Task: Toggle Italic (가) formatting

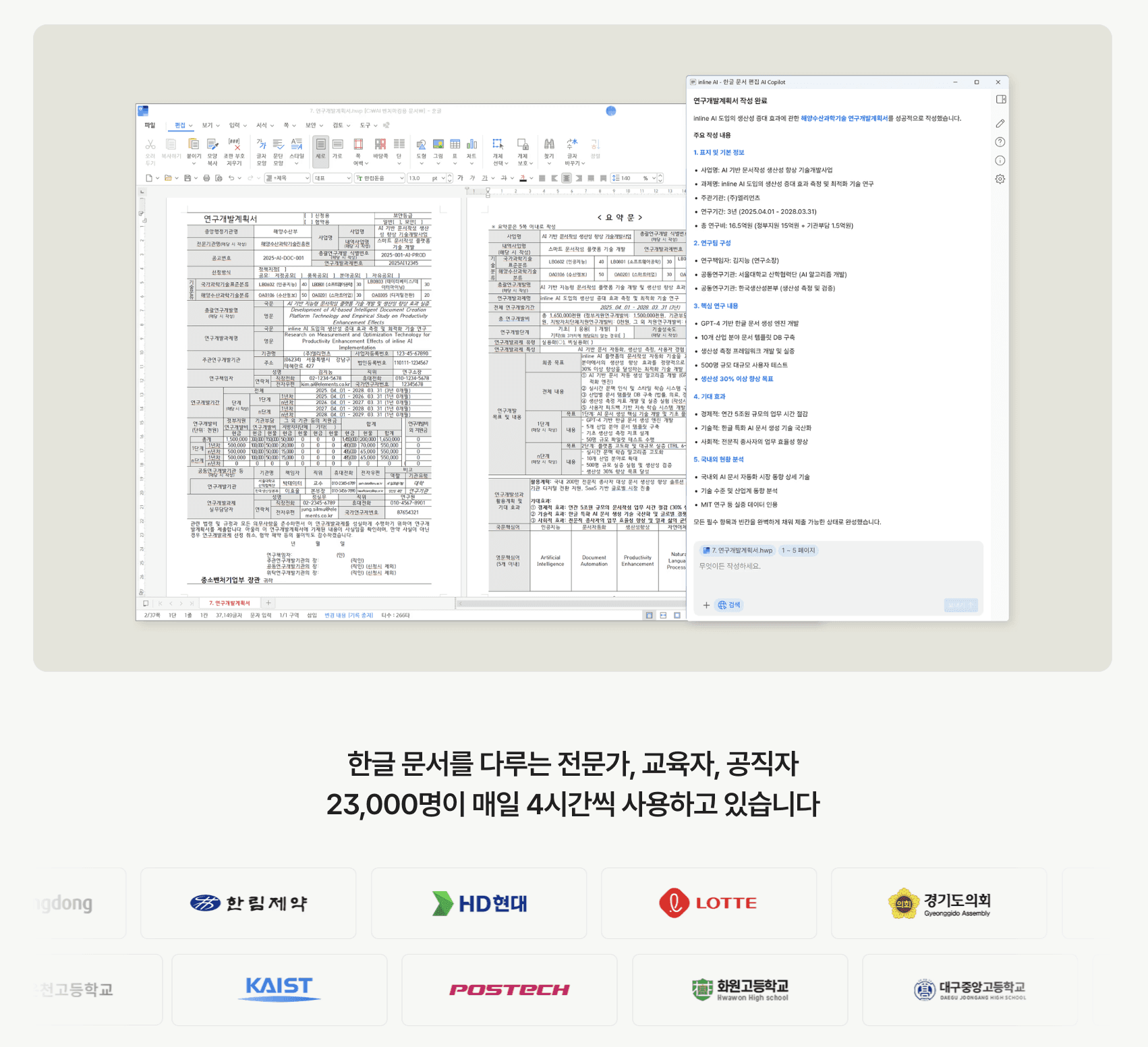Action: click(x=472, y=178)
